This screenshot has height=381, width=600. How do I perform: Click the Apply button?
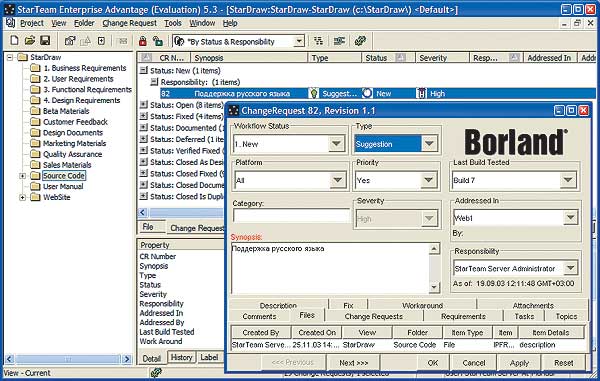[x=519, y=362]
